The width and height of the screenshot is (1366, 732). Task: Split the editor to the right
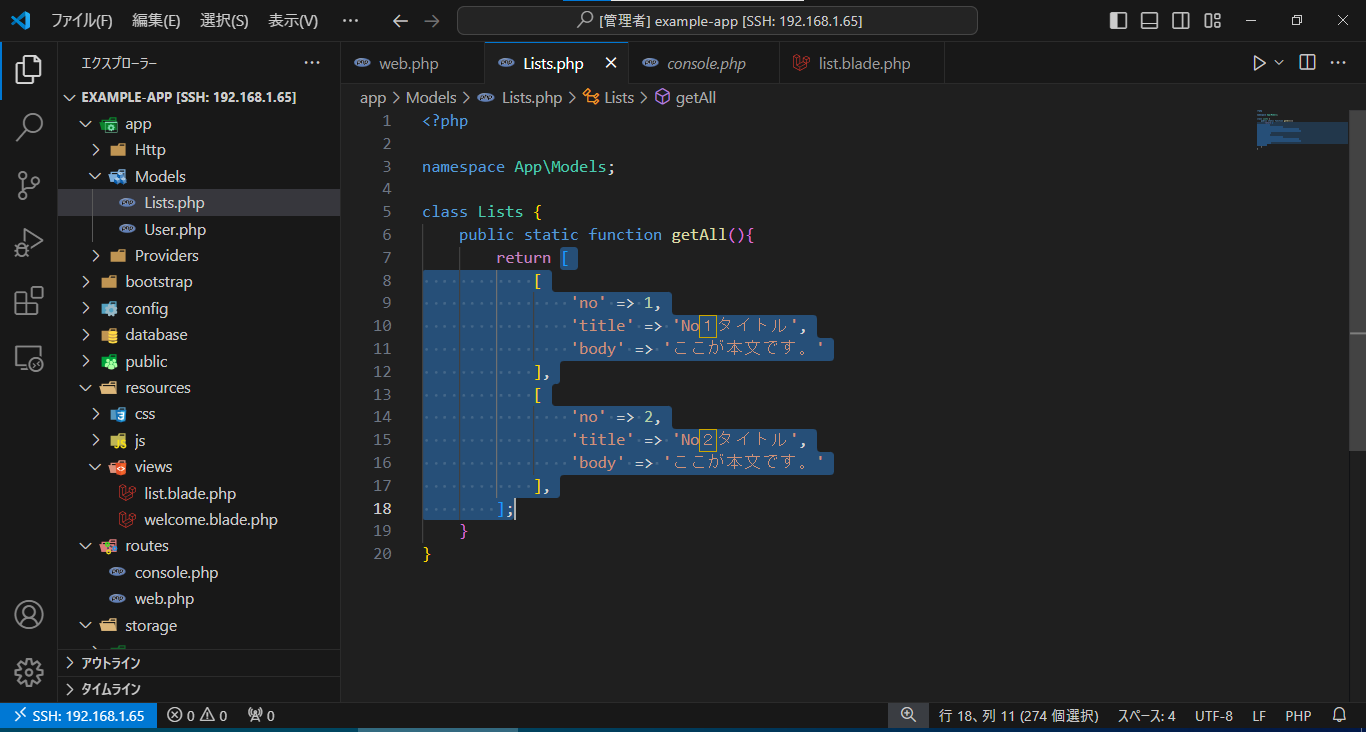(x=1307, y=63)
